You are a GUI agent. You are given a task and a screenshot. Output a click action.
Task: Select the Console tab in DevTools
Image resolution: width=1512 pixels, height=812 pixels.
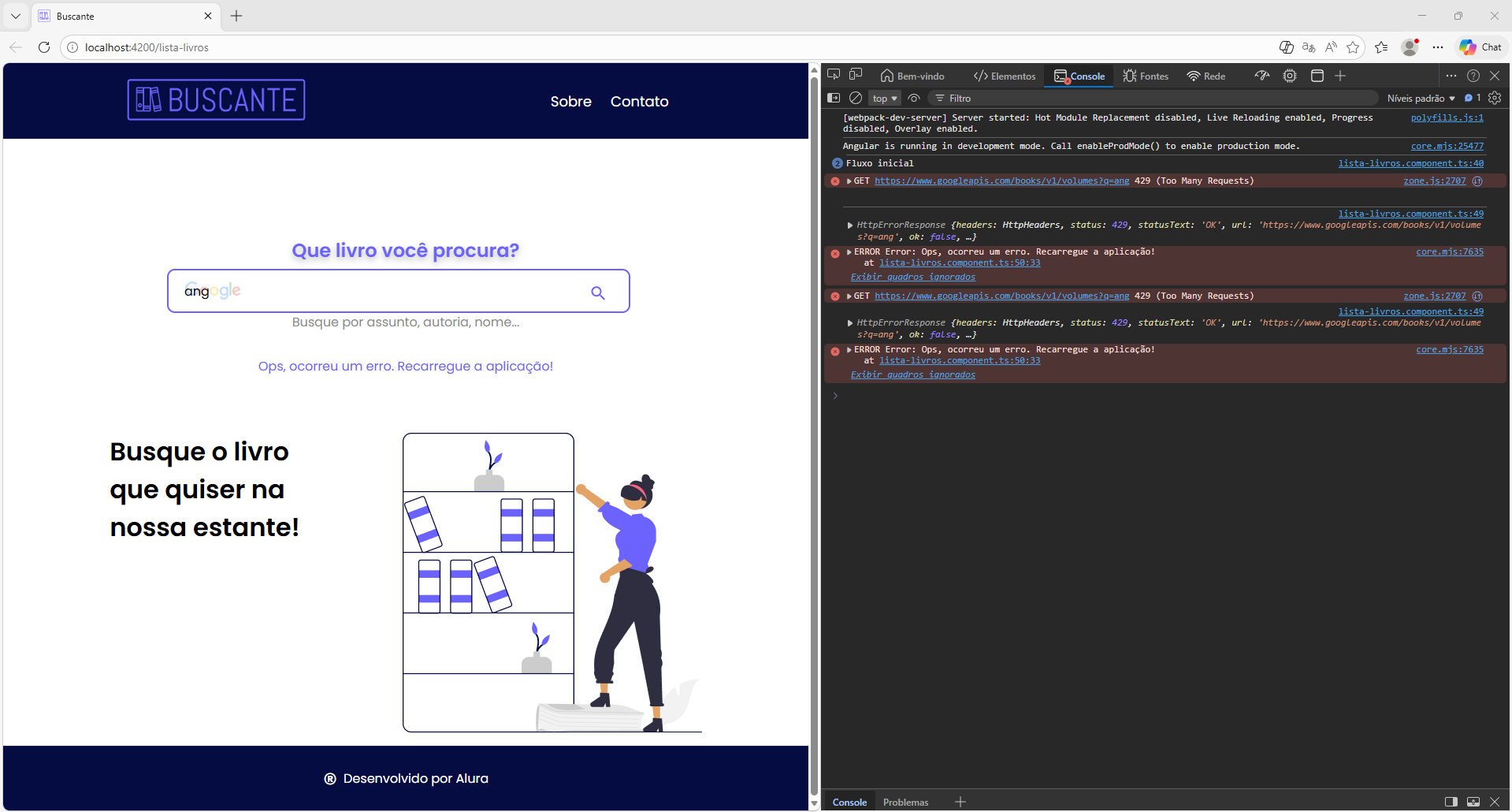click(x=1079, y=76)
